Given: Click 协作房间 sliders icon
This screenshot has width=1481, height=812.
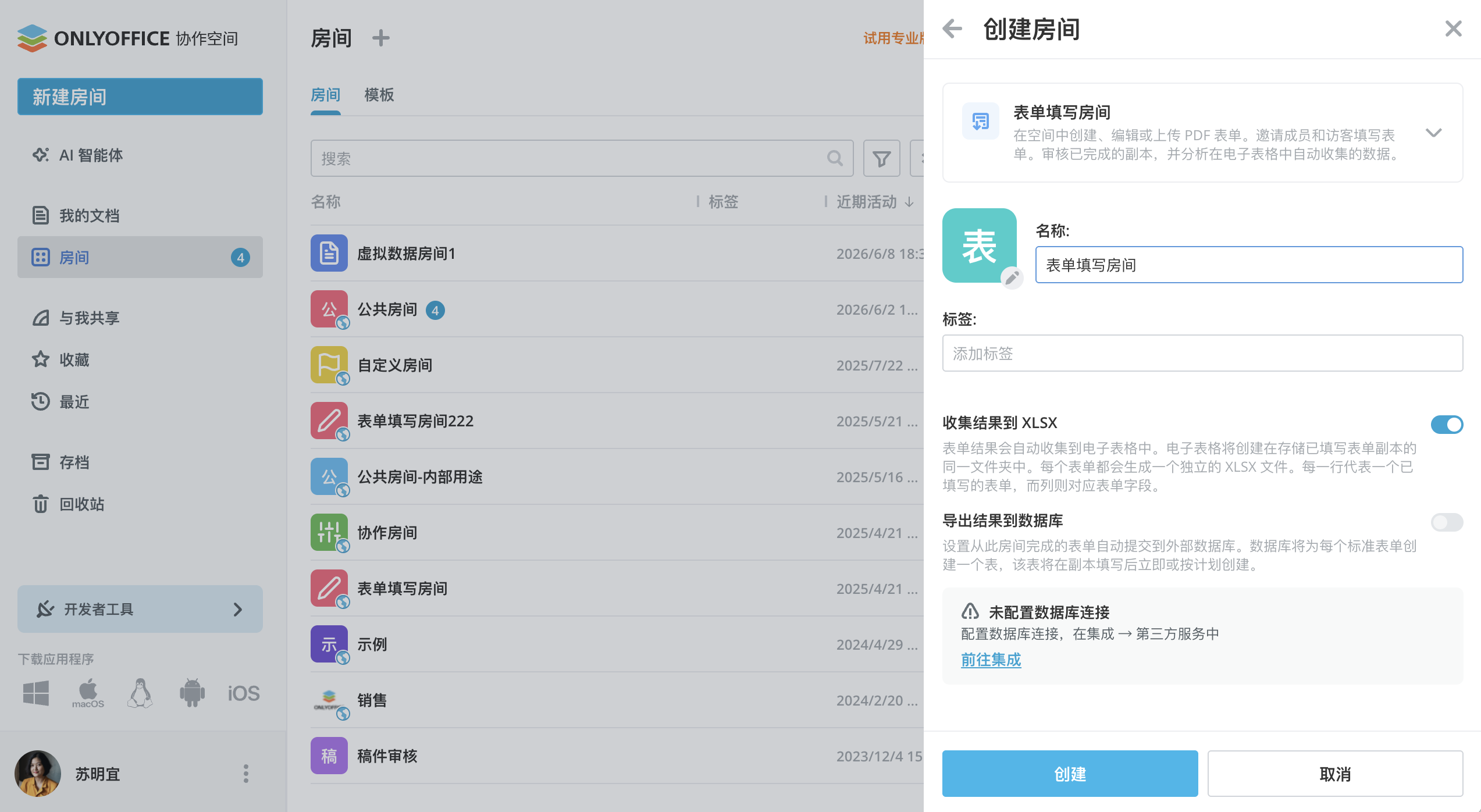Looking at the screenshot, I should (x=329, y=532).
